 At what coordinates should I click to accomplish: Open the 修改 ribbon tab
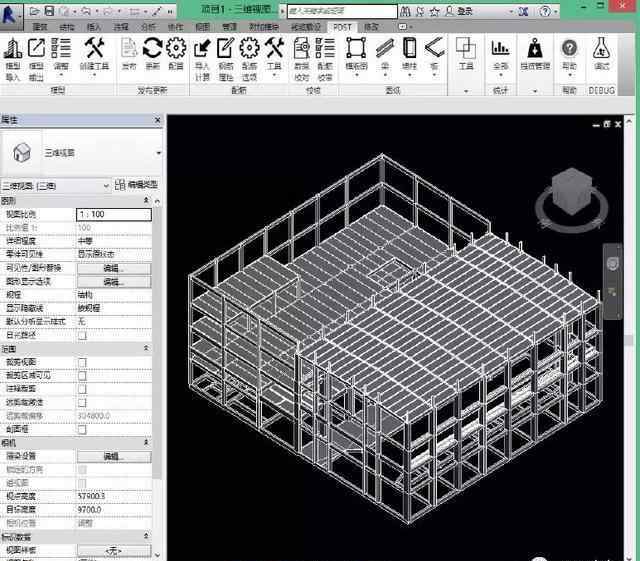[x=371, y=27]
